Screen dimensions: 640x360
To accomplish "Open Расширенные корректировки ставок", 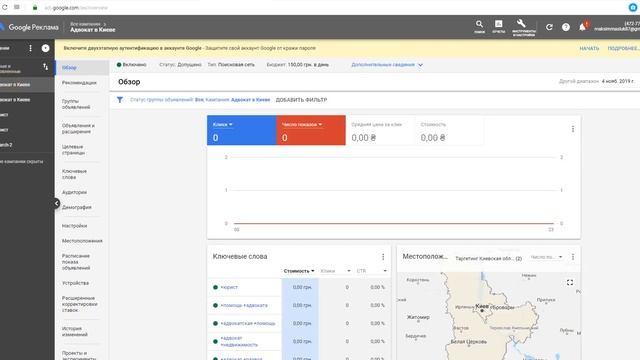I will 80,304.
